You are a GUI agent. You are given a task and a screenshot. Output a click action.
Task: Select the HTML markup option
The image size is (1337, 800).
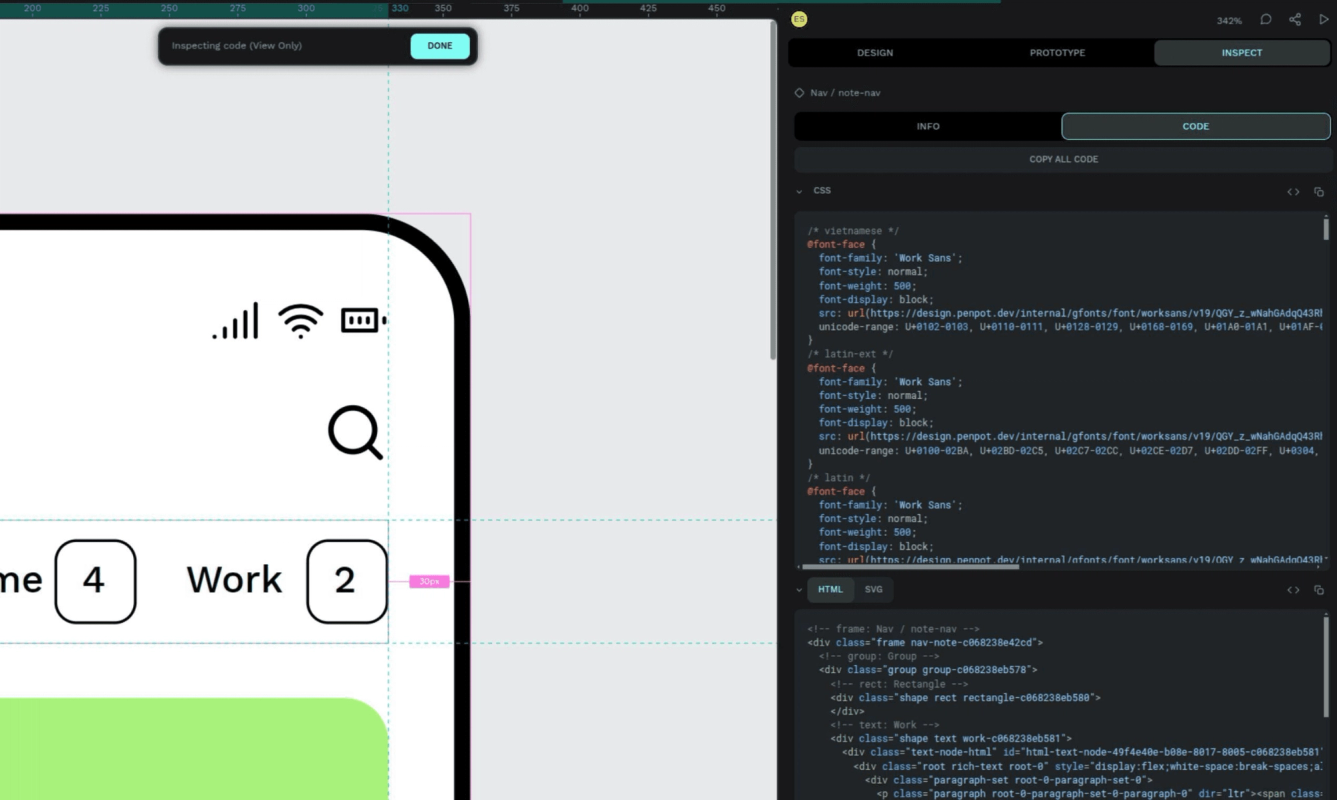(831, 590)
